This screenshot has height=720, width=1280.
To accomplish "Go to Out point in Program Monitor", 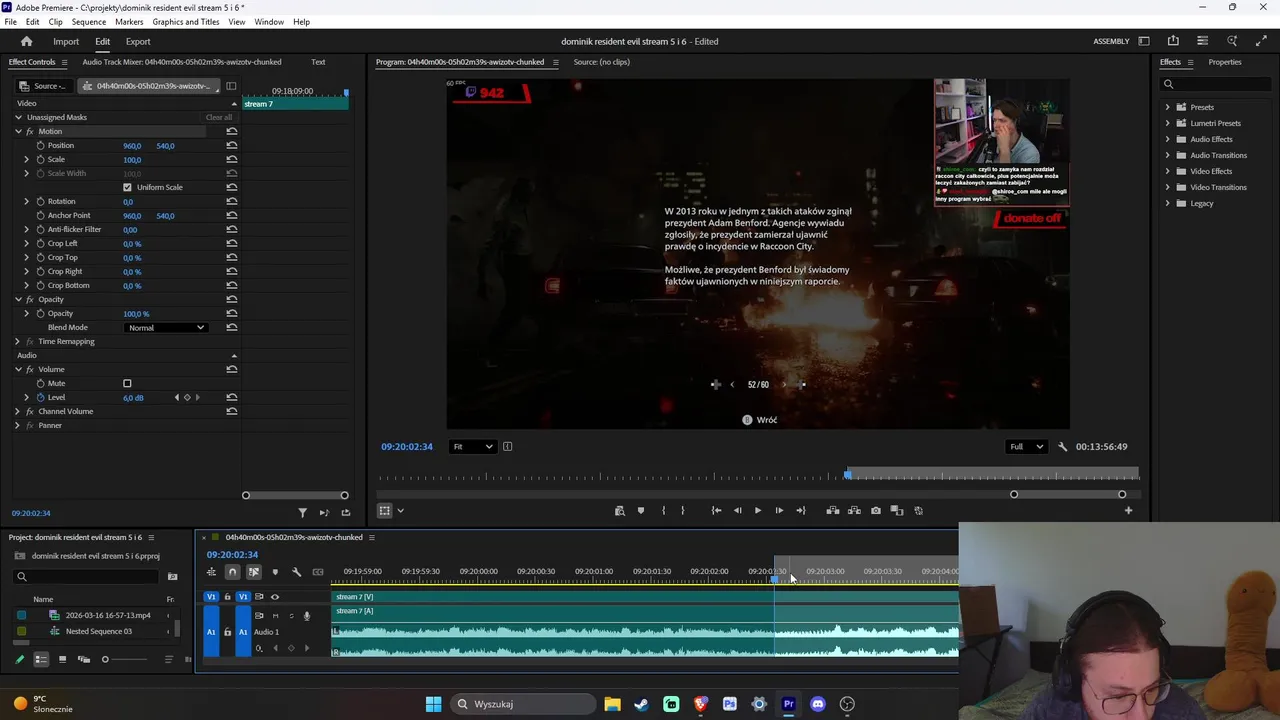I will point(800,511).
